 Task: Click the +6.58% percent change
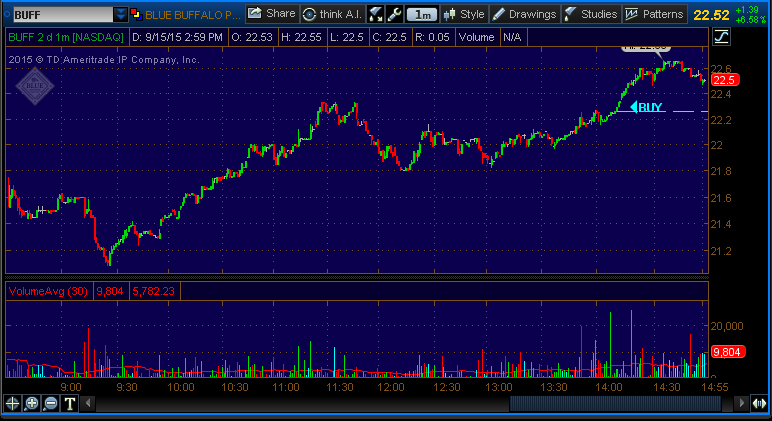pos(750,20)
